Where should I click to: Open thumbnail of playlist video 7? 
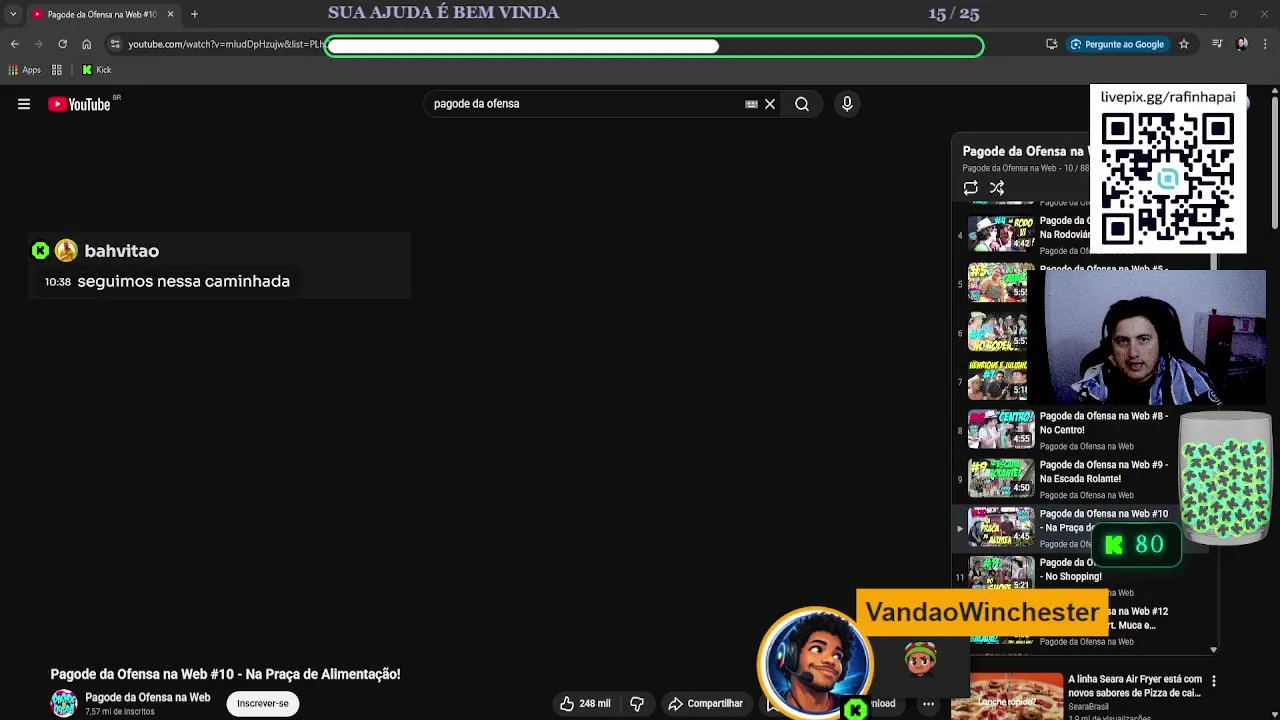point(997,380)
